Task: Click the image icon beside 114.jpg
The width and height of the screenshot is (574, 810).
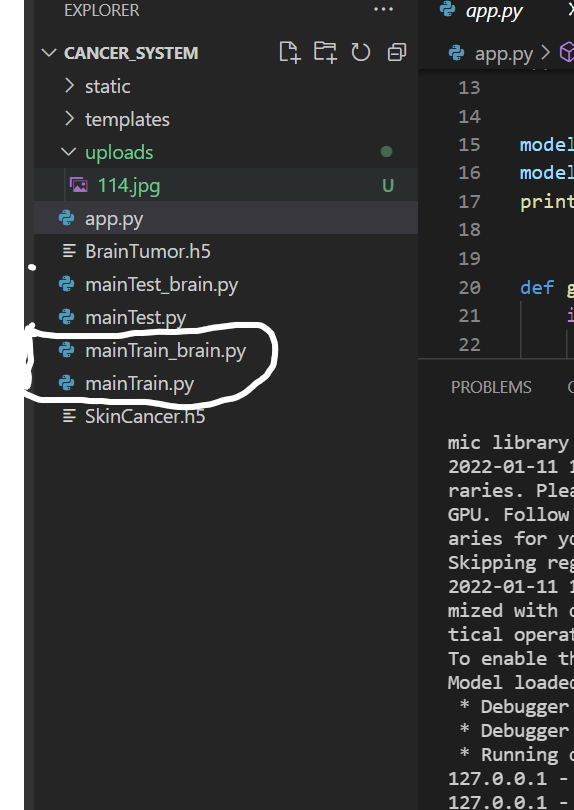Action: point(79,185)
